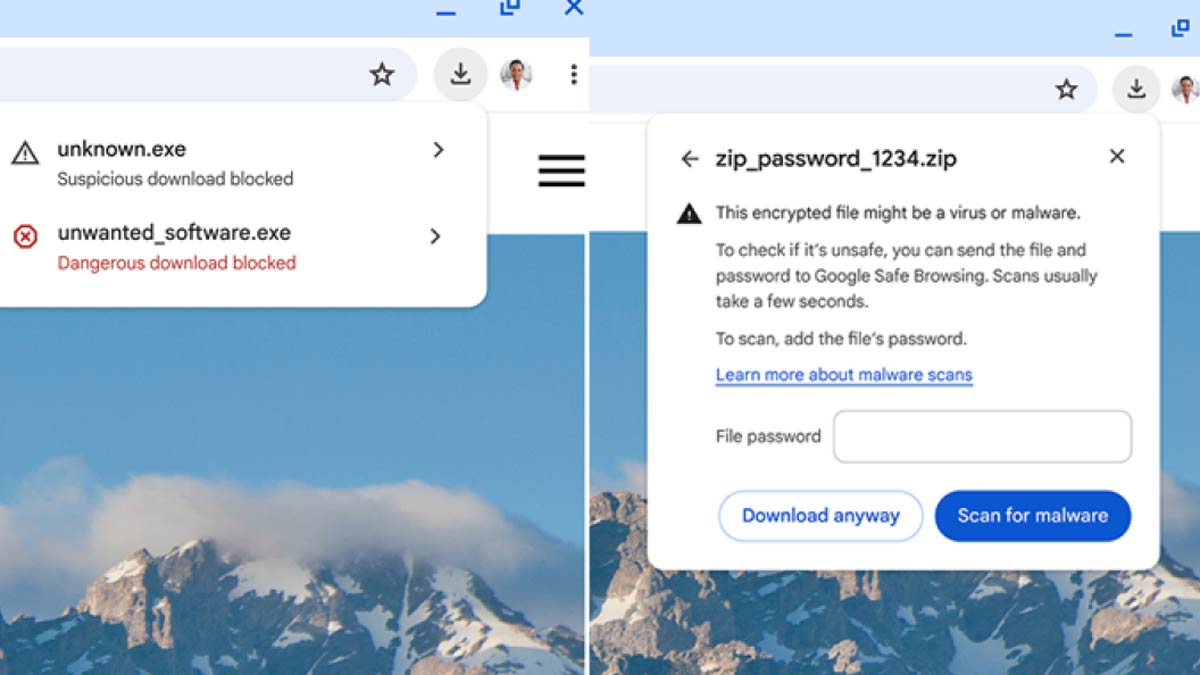Viewport: 1200px width, 675px height.
Task: Click the warning triangle beside unknown.exe
Action: (25, 152)
